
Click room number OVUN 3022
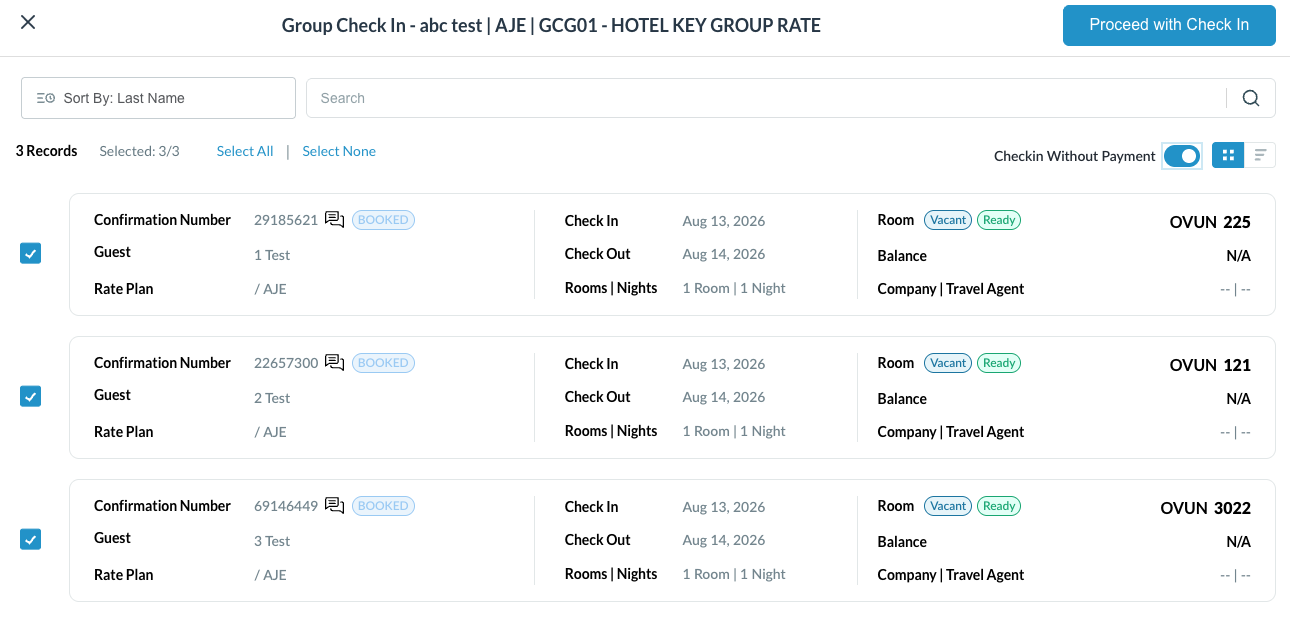pyautogui.click(x=1206, y=508)
